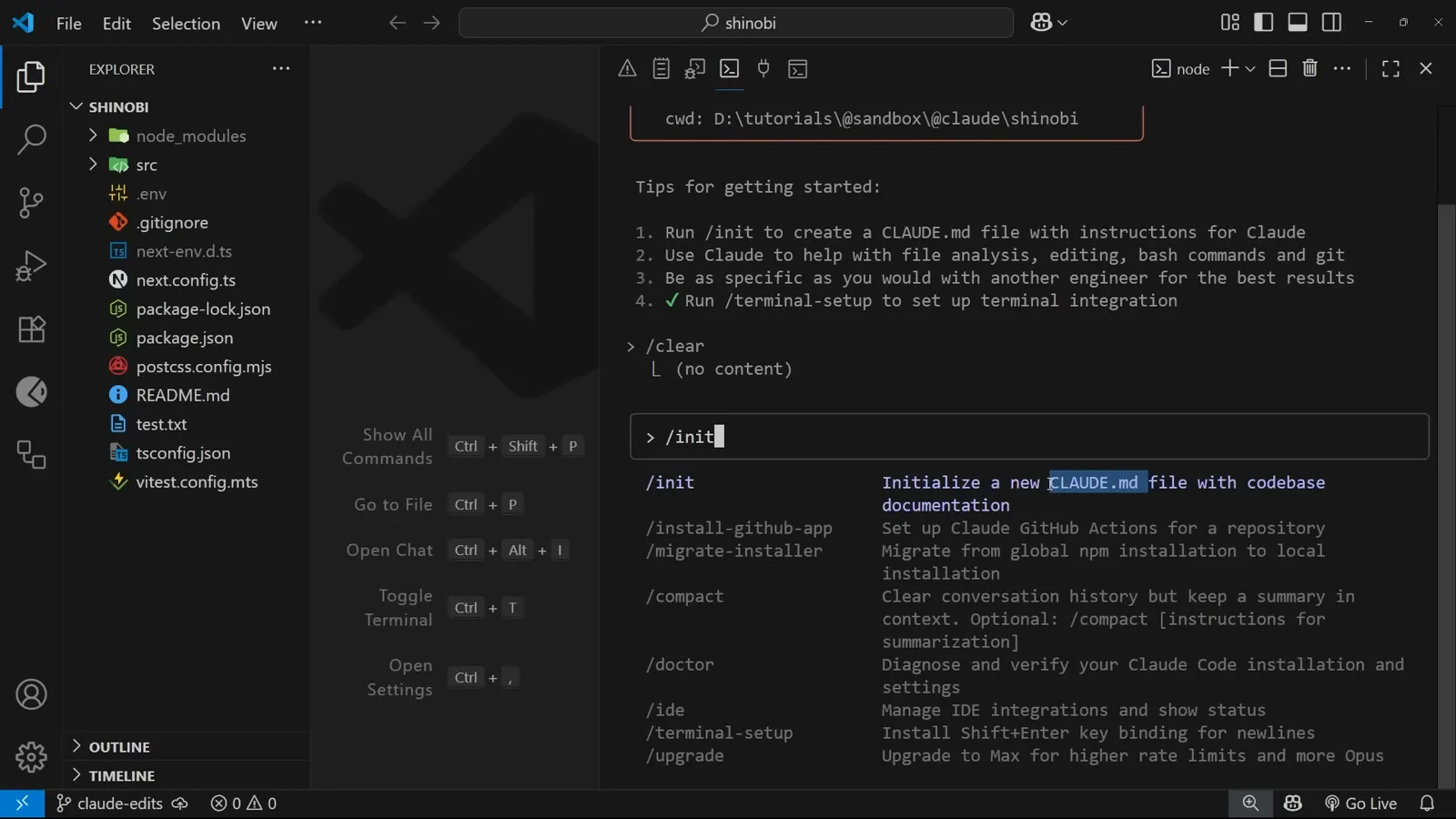1456x819 pixels.
Task: Expand the src folder
Action: [92, 165]
